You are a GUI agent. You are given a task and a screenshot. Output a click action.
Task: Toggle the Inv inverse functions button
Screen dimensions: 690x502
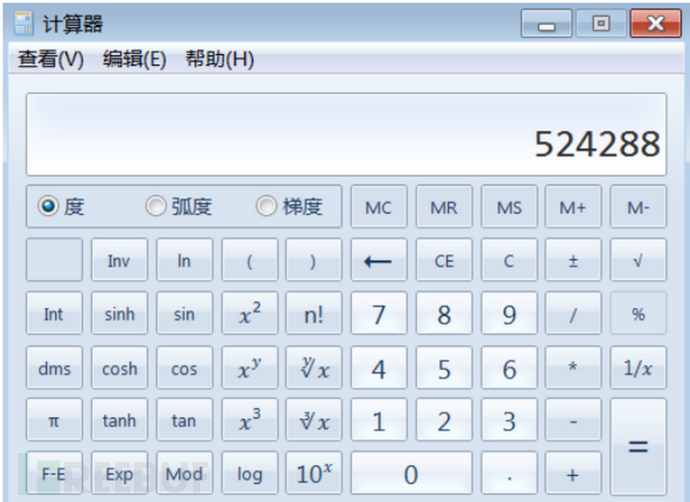119,261
